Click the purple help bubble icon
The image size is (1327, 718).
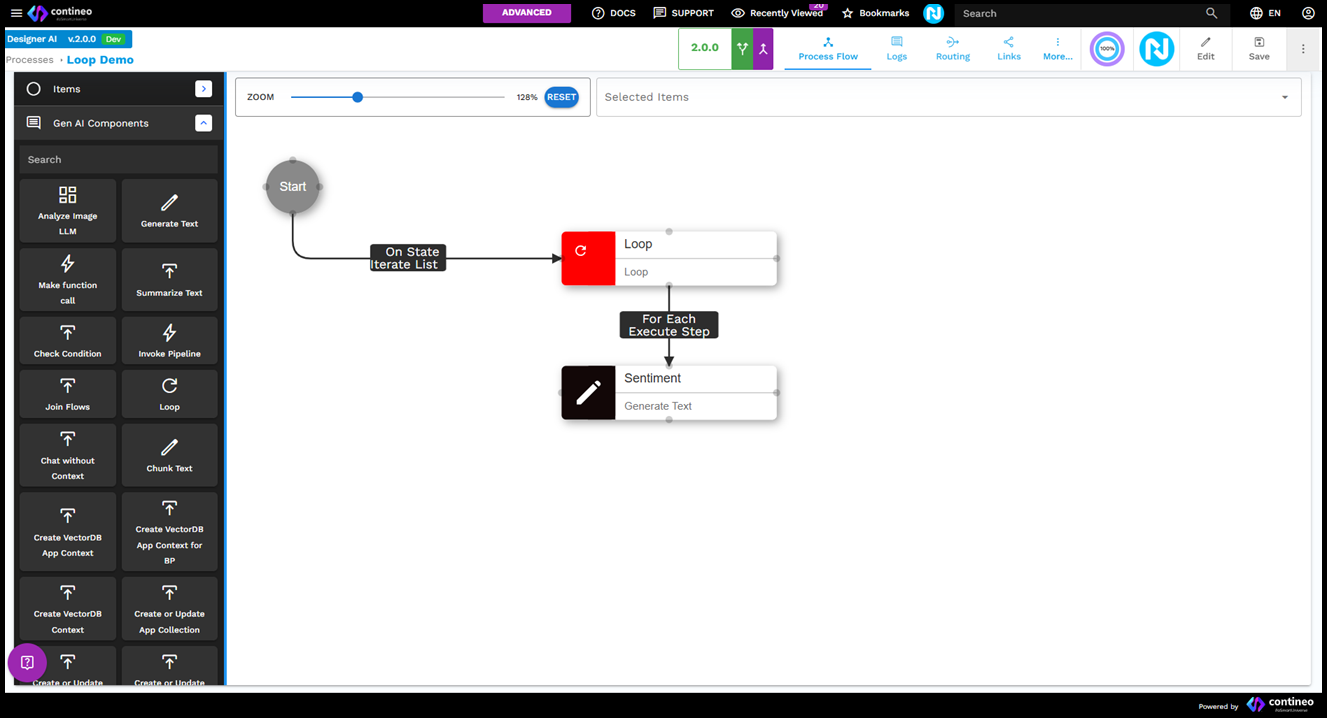(x=27, y=662)
